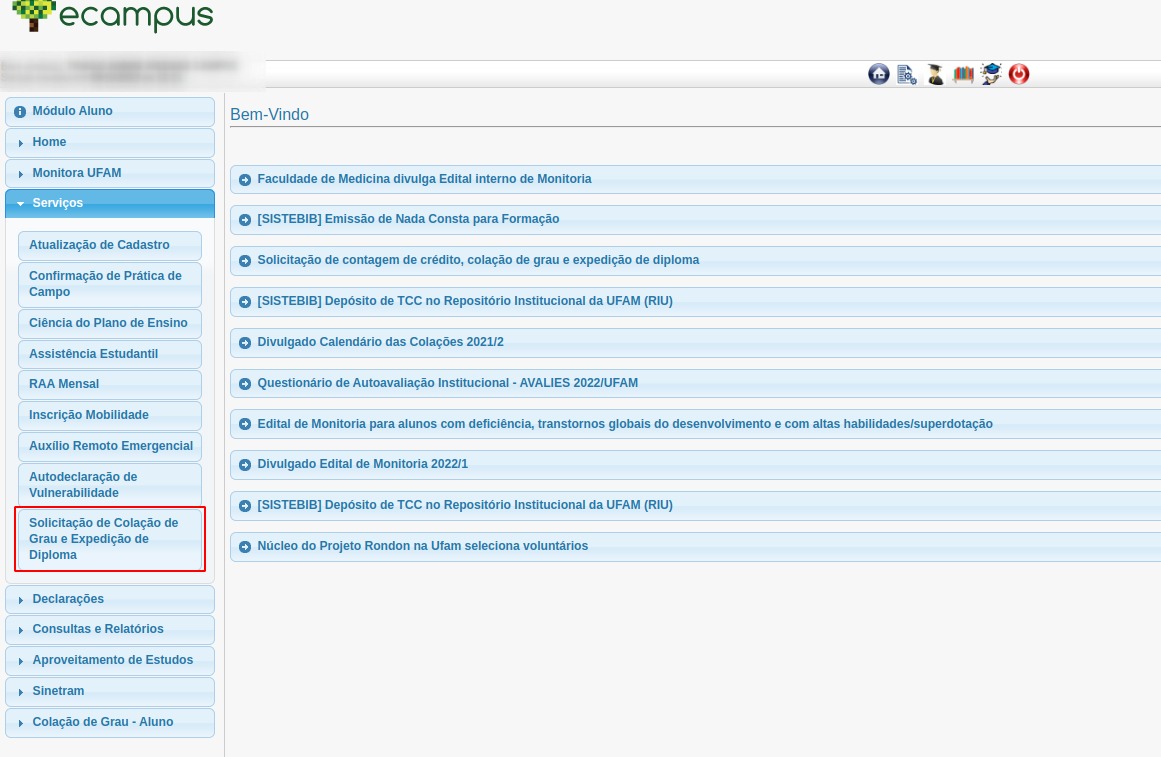The image size is (1161, 757).
Task: Click the home icon in top toolbar
Action: click(x=879, y=74)
